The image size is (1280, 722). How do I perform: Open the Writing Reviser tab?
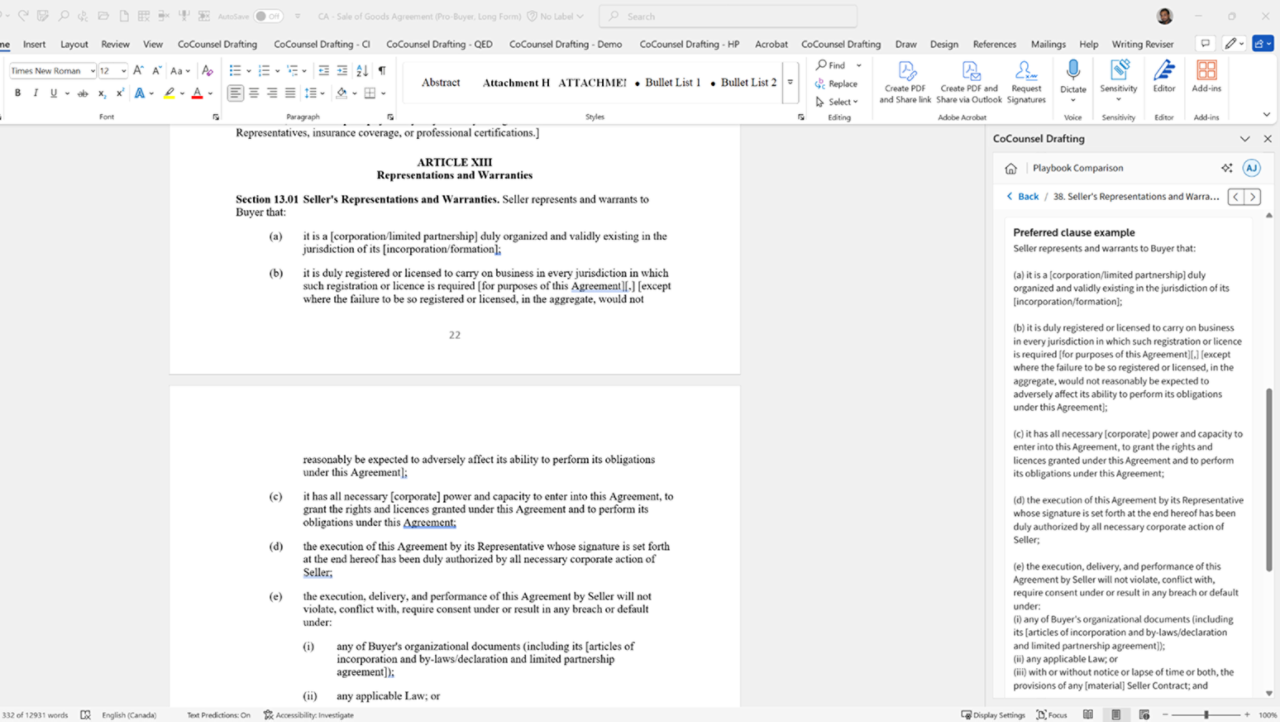(1142, 44)
